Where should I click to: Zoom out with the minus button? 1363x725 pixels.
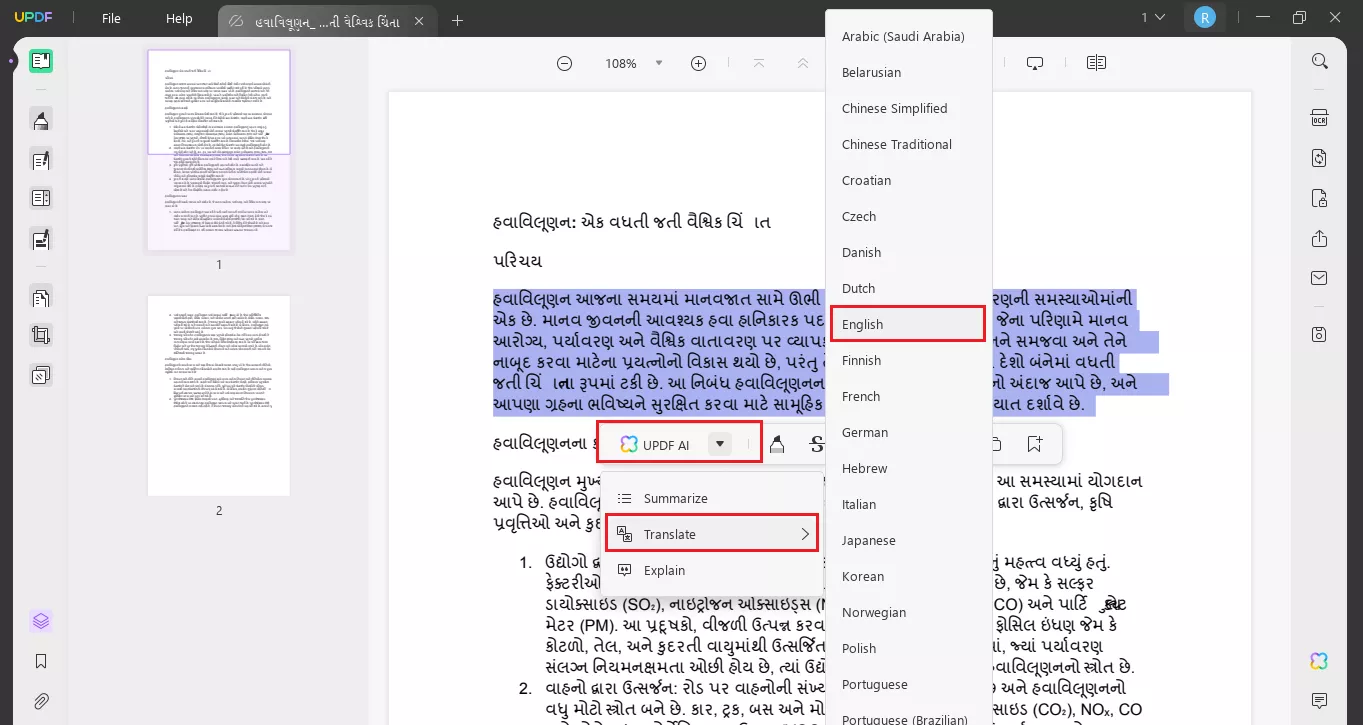(x=564, y=63)
